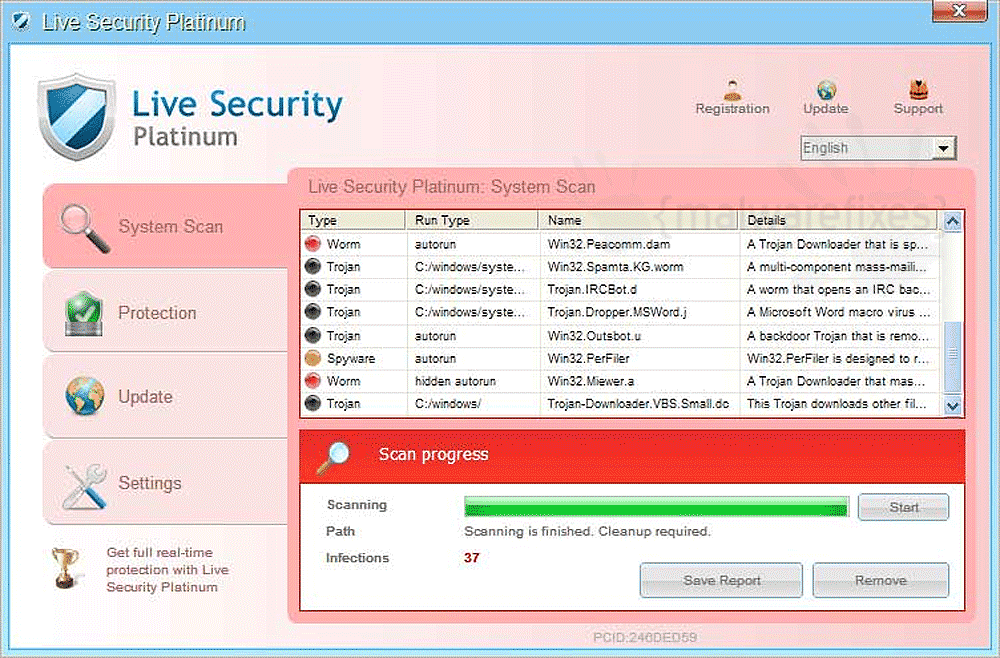Sort results by Name column header
1000x658 pixels.
(x=638, y=221)
